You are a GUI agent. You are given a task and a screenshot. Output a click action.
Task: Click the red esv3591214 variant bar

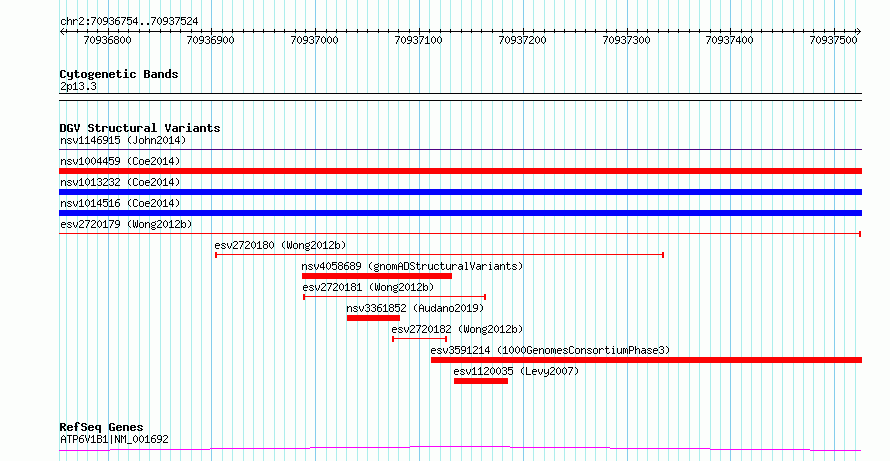click(646, 360)
